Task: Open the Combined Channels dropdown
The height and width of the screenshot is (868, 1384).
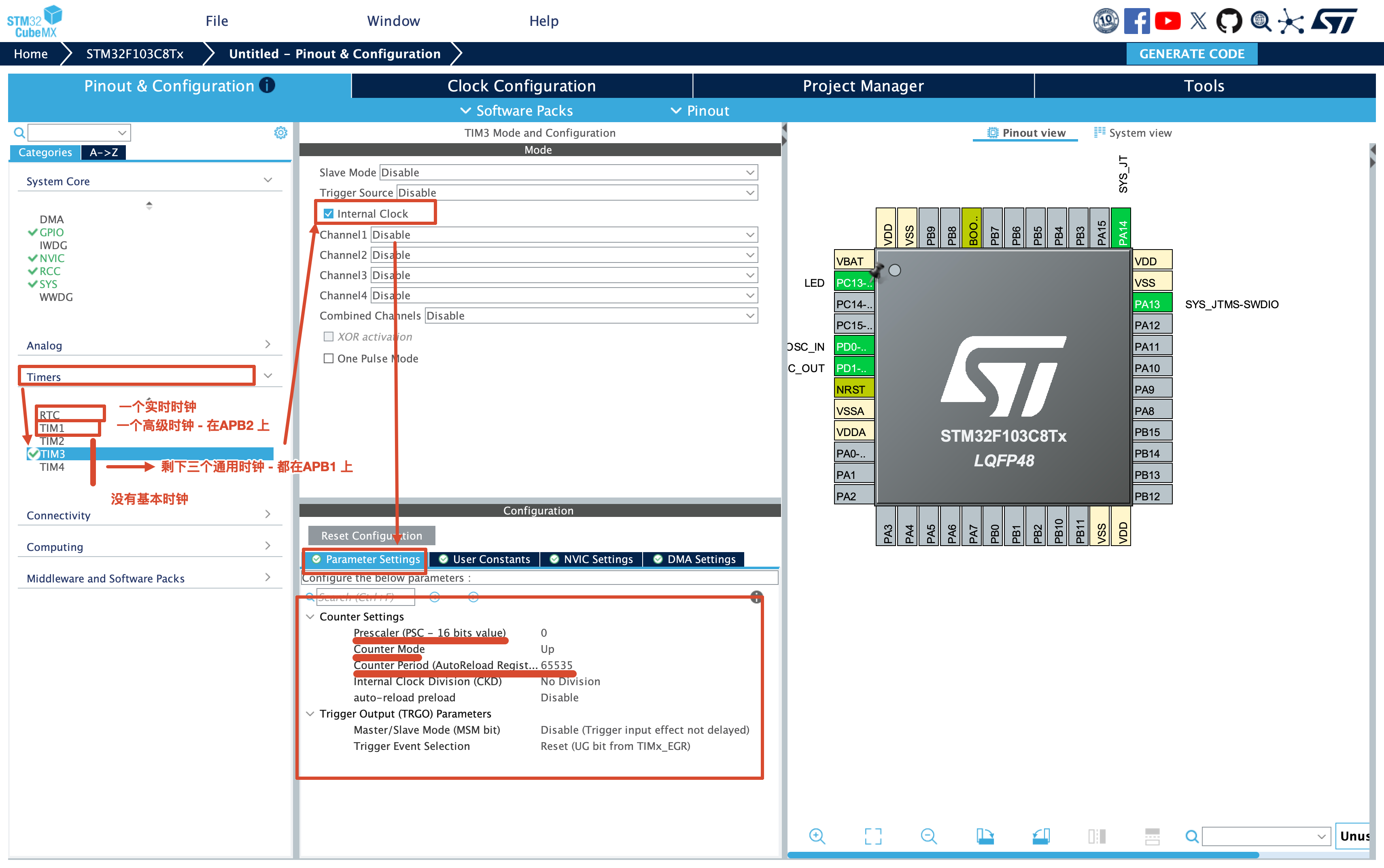Action: (592, 315)
